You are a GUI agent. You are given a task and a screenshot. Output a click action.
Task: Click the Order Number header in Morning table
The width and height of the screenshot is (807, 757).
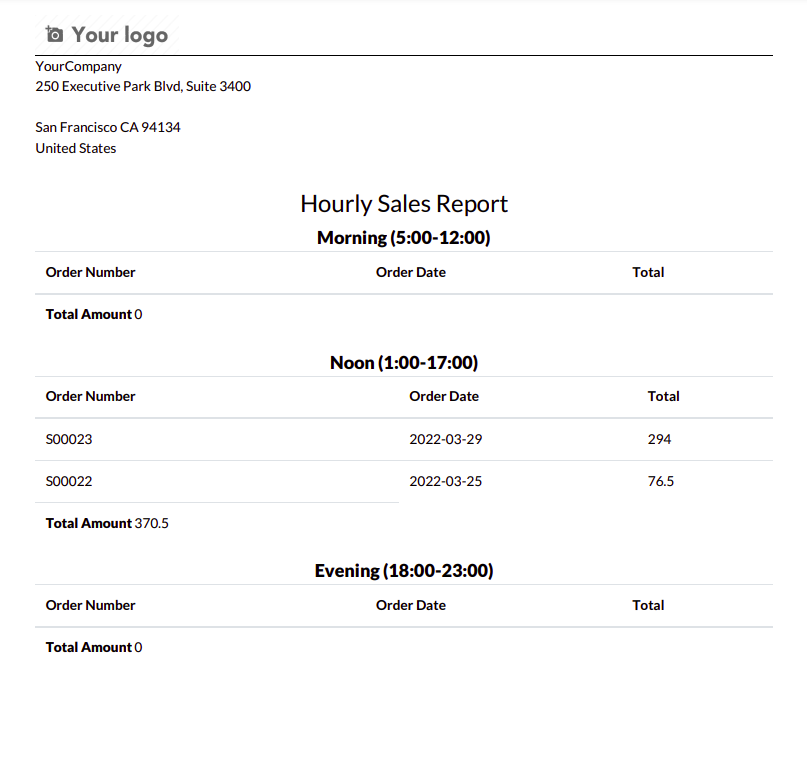coord(90,272)
